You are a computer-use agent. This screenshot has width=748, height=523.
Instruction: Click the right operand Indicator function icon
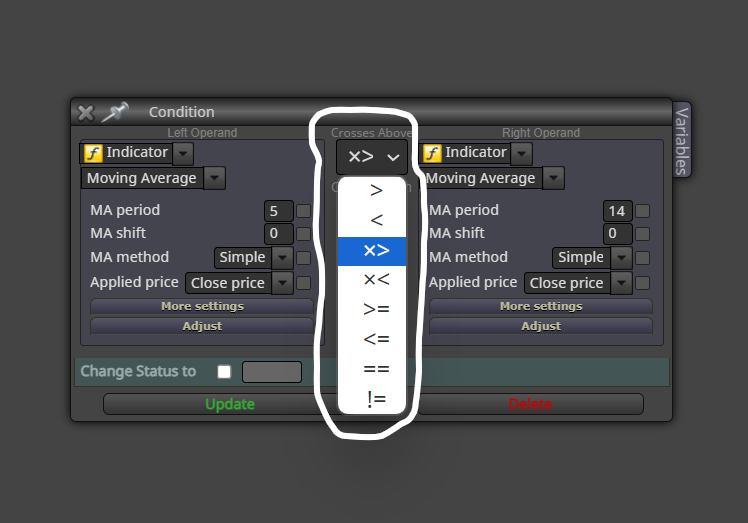432,153
